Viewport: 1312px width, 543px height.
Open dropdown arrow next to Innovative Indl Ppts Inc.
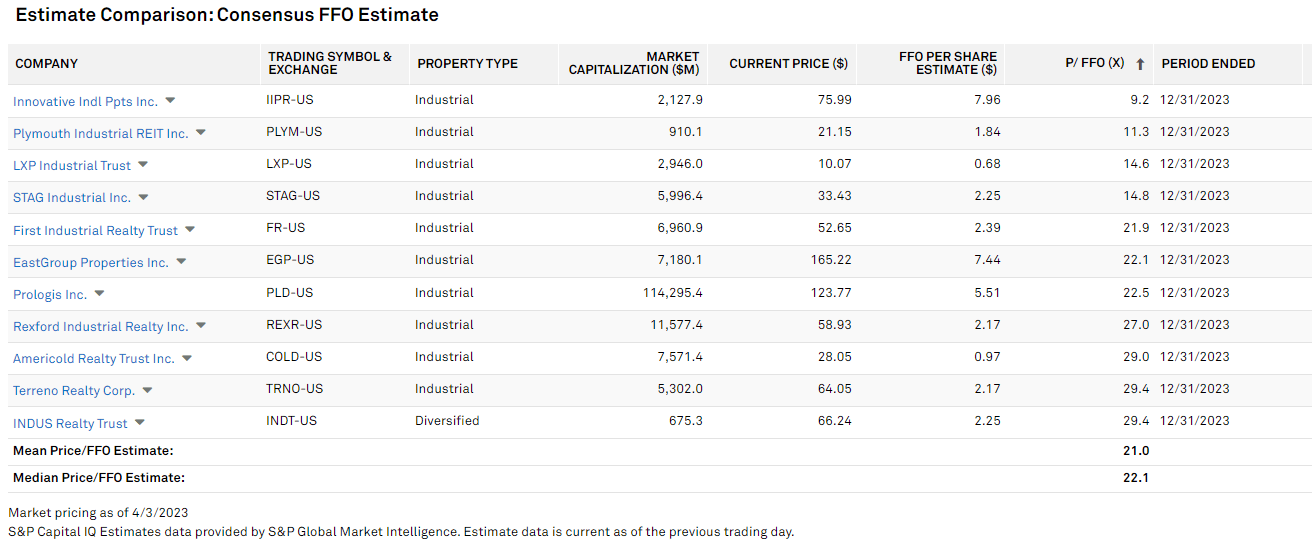click(x=170, y=101)
